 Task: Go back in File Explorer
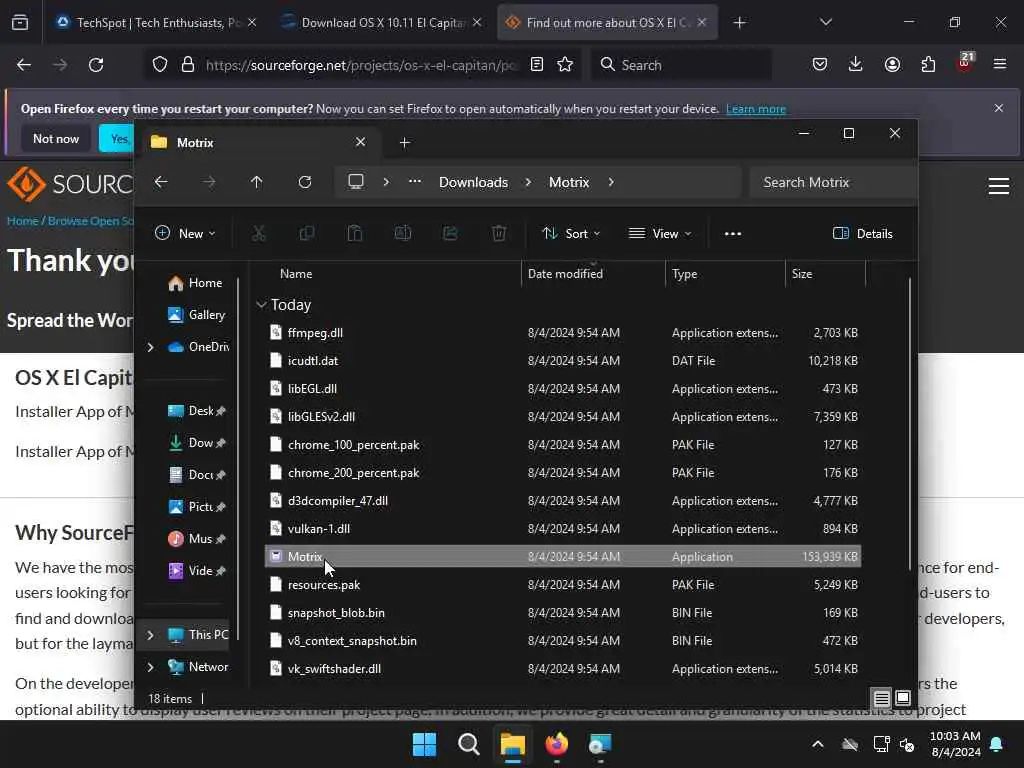click(x=161, y=182)
